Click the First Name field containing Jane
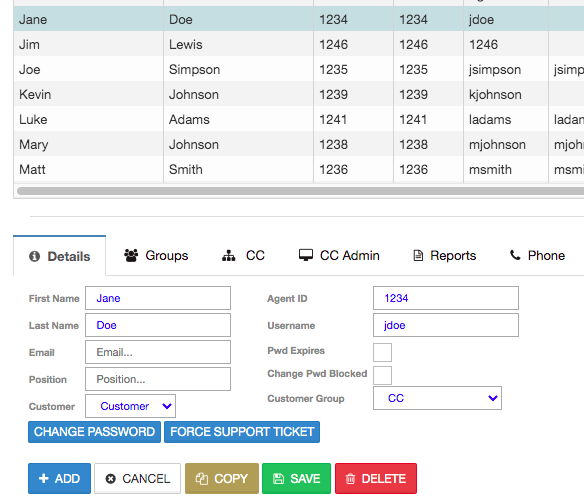This screenshot has width=584, height=502. (x=158, y=298)
